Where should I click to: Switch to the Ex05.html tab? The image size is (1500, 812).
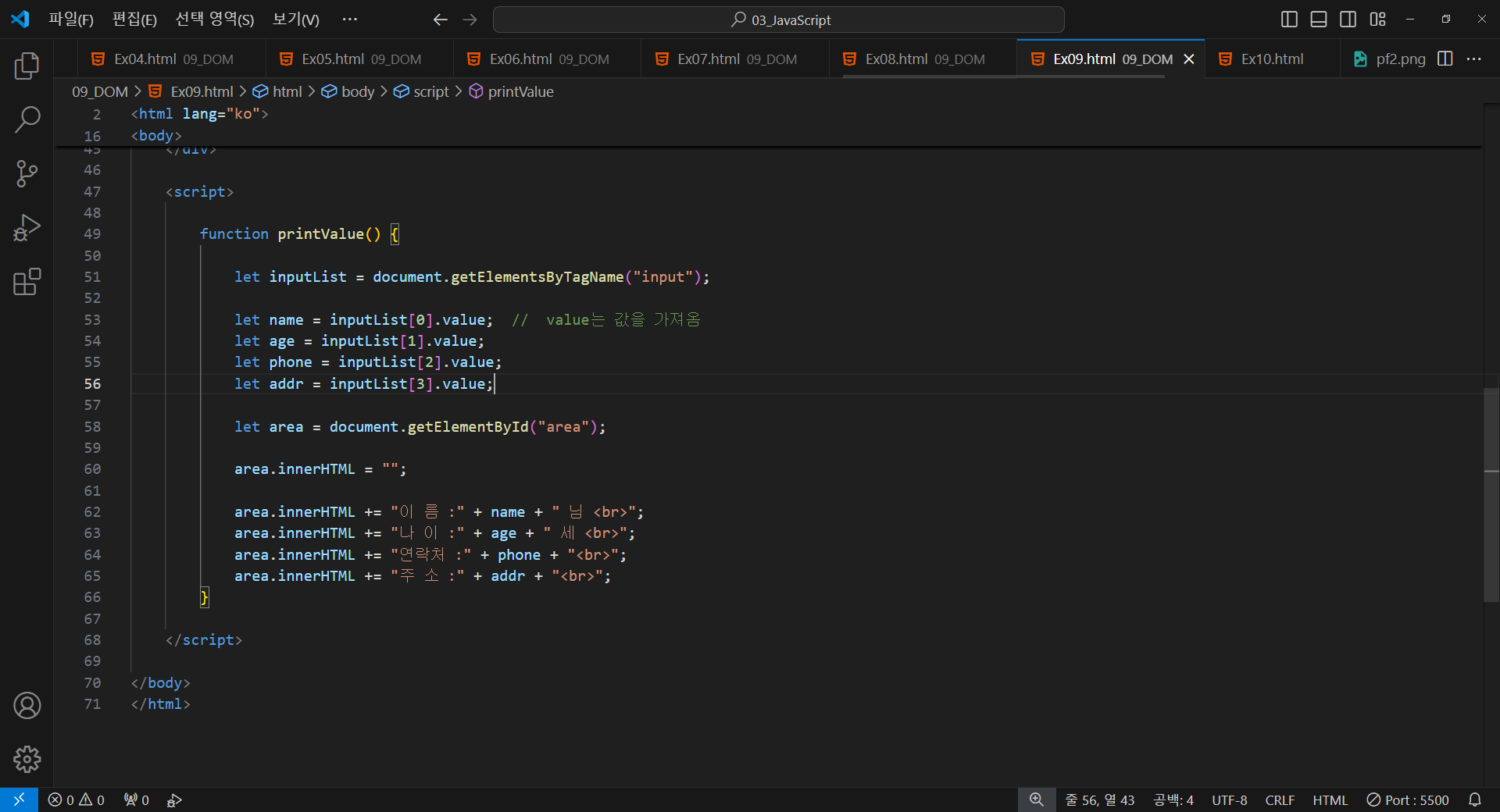(x=359, y=59)
